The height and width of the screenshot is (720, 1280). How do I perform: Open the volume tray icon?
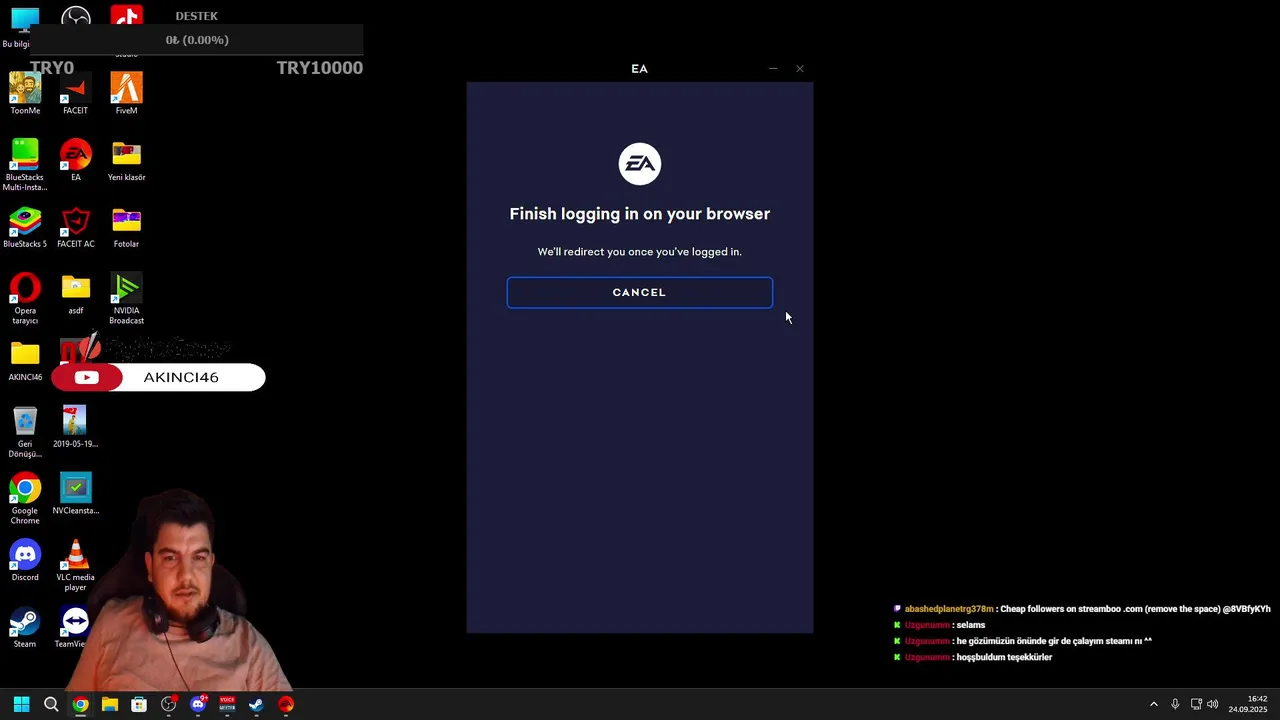coord(1213,704)
